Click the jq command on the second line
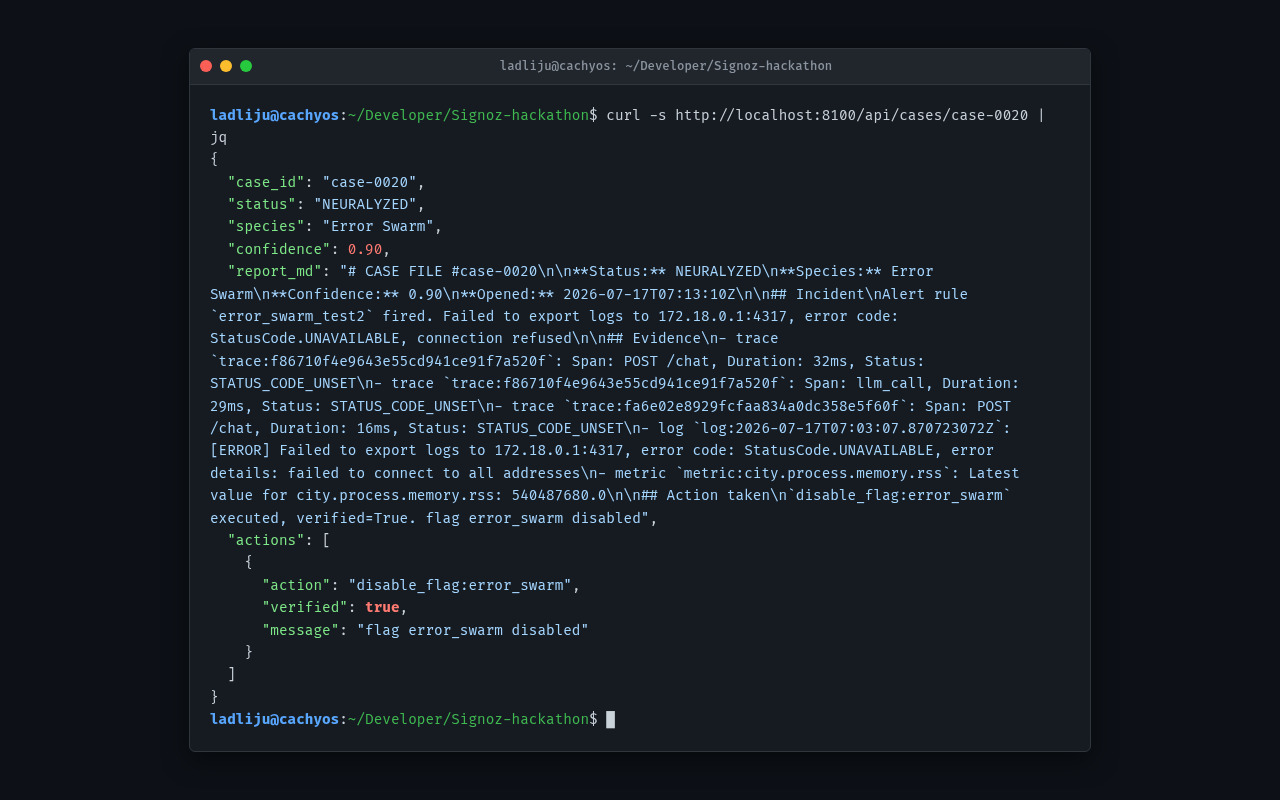 pyautogui.click(x=219, y=137)
